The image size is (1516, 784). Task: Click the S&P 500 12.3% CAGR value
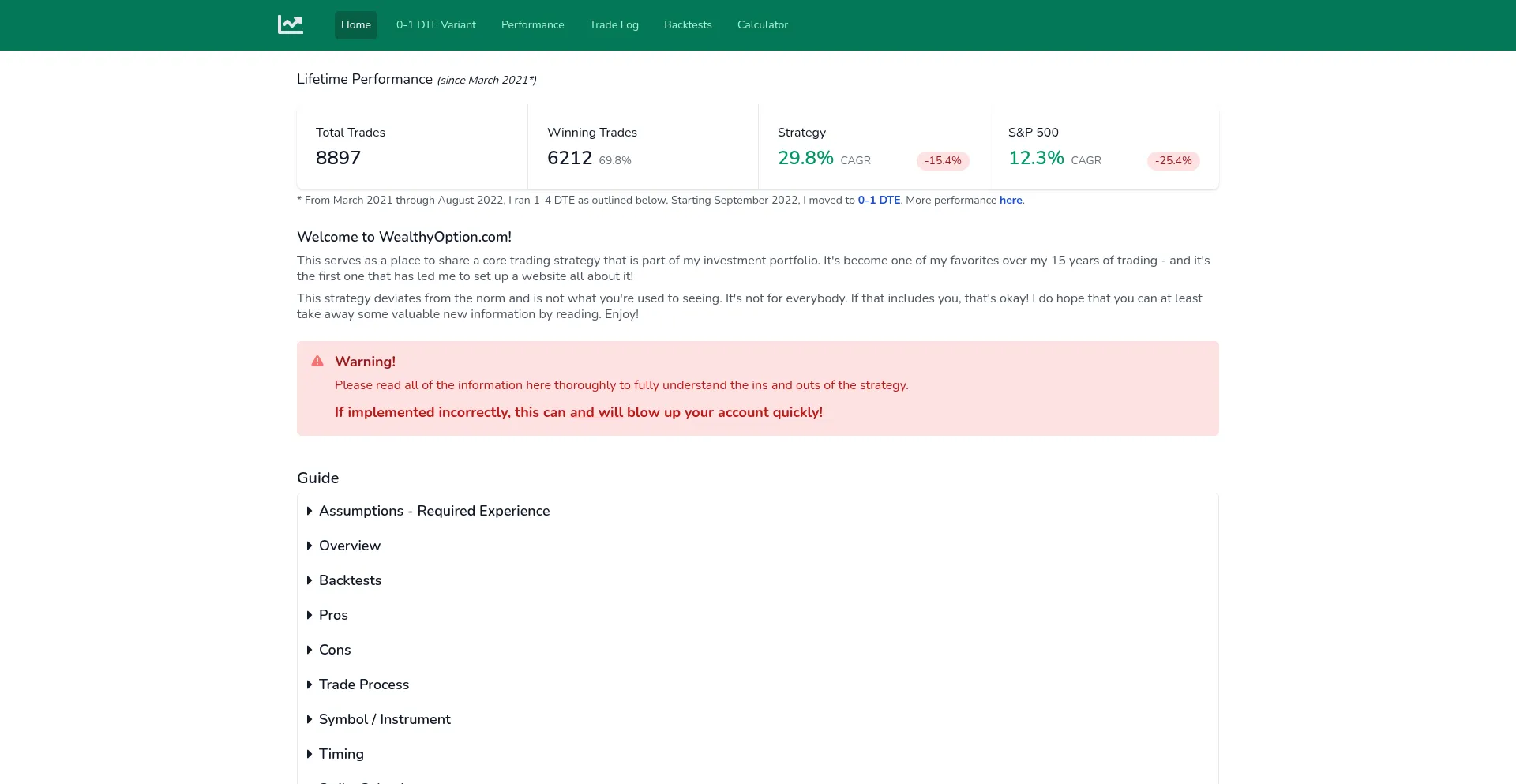click(x=1036, y=158)
